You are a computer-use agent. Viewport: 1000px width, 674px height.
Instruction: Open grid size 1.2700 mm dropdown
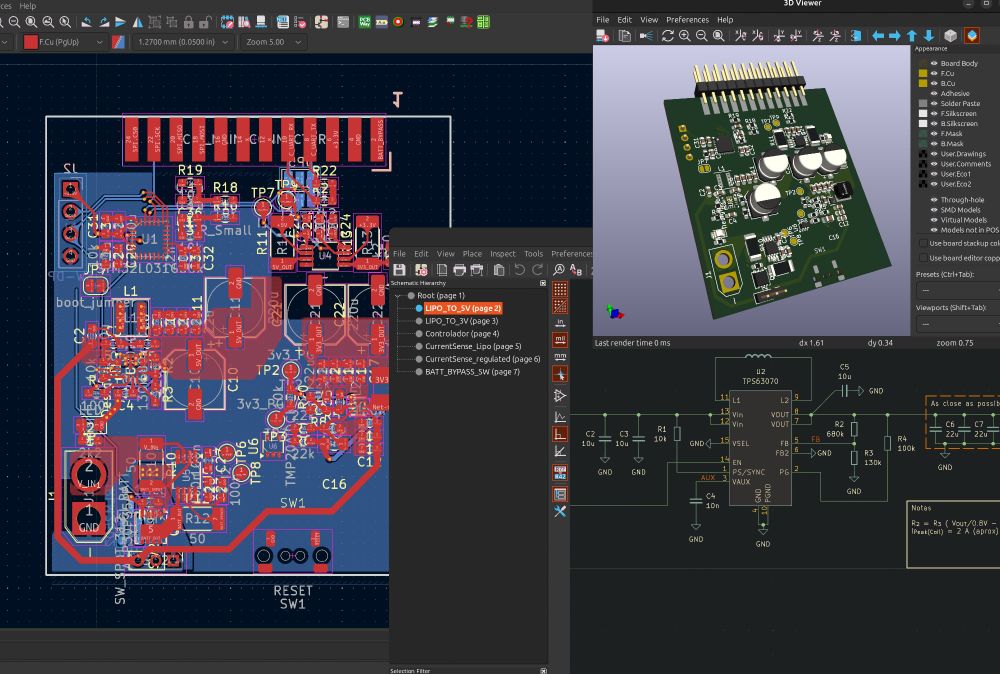tap(182, 42)
